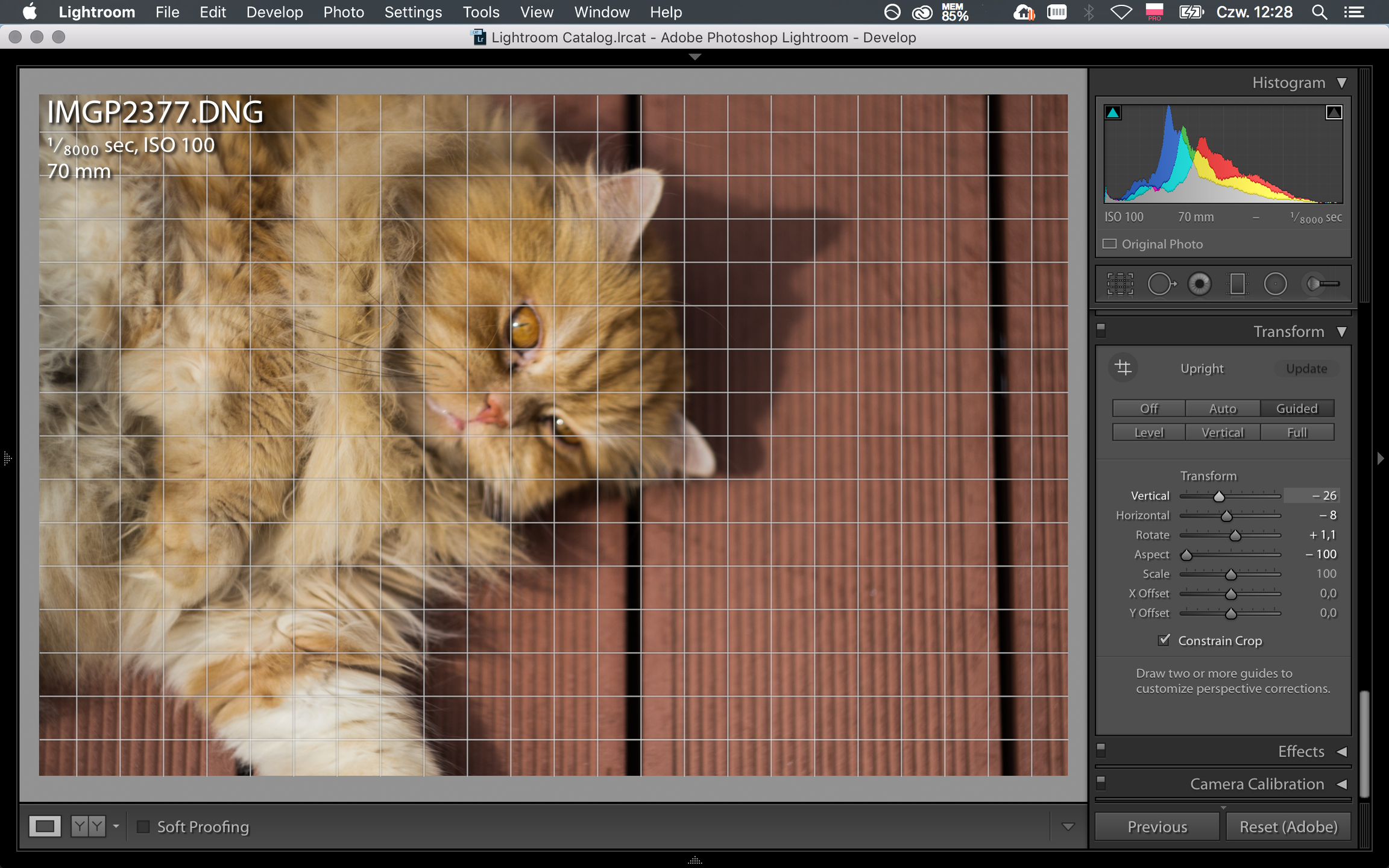The image size is (1389, 868).
Task: Collapse the Histogram panel
Action: pyautogui.click(x=1342, y=83)
